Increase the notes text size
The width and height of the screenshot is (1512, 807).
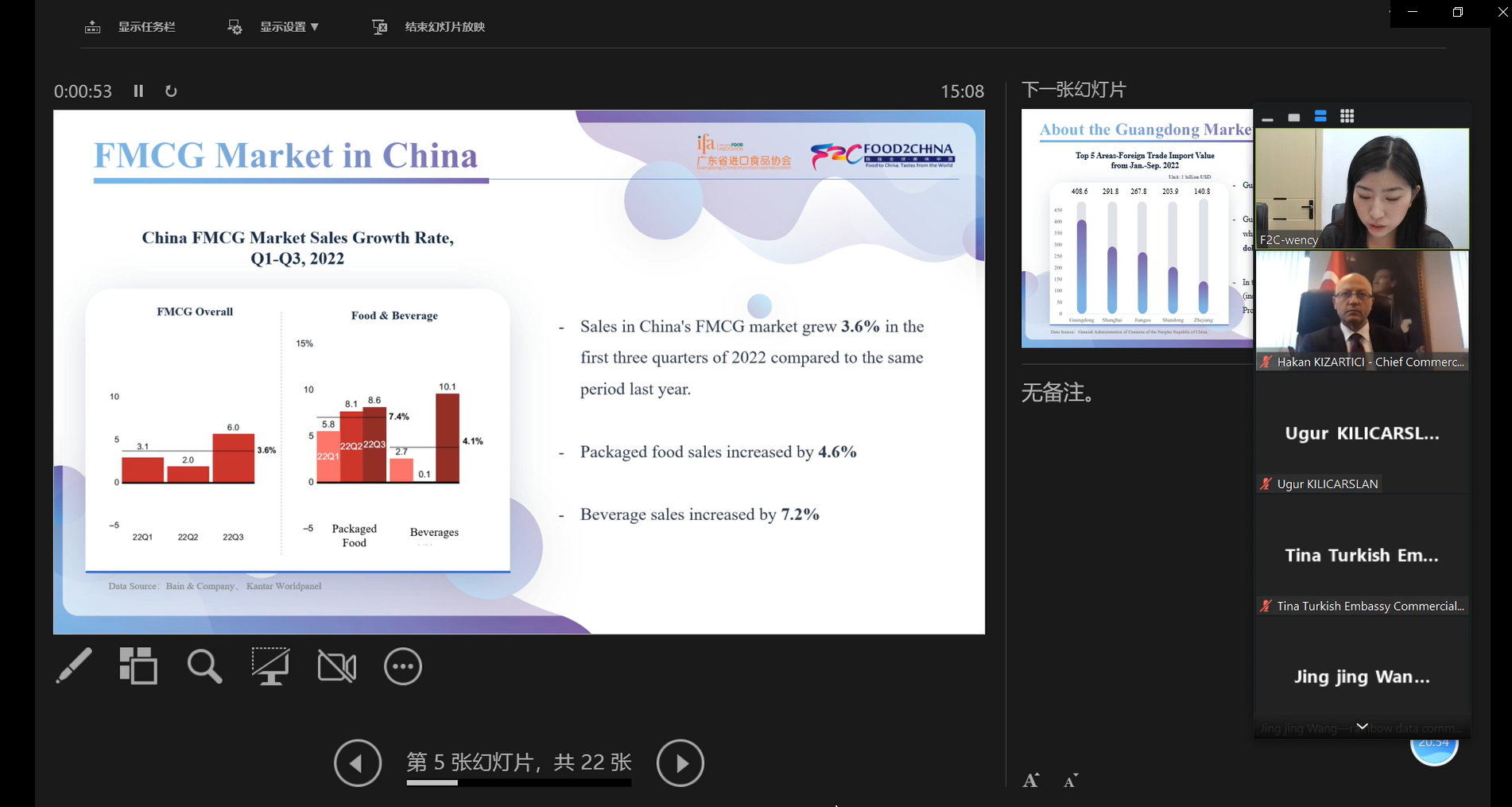point(1031,781)
